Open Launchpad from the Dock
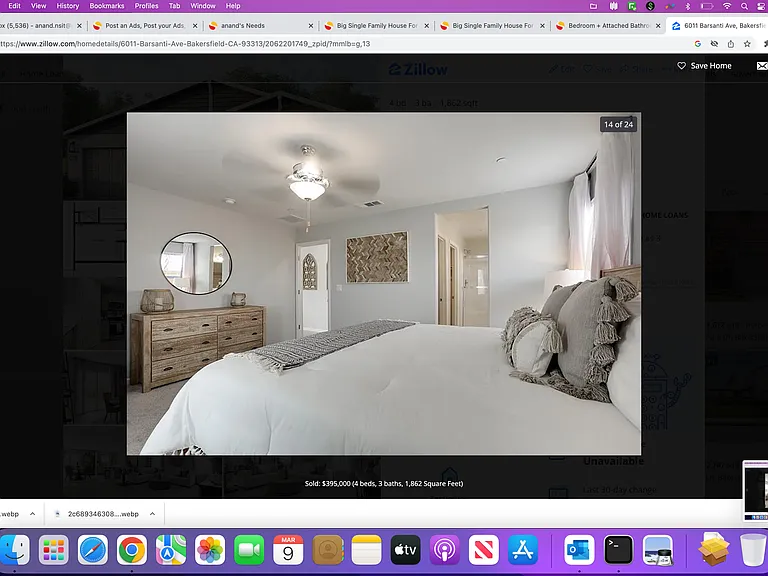Viewport: 768px width, 576px height. (x=53, y=550)
